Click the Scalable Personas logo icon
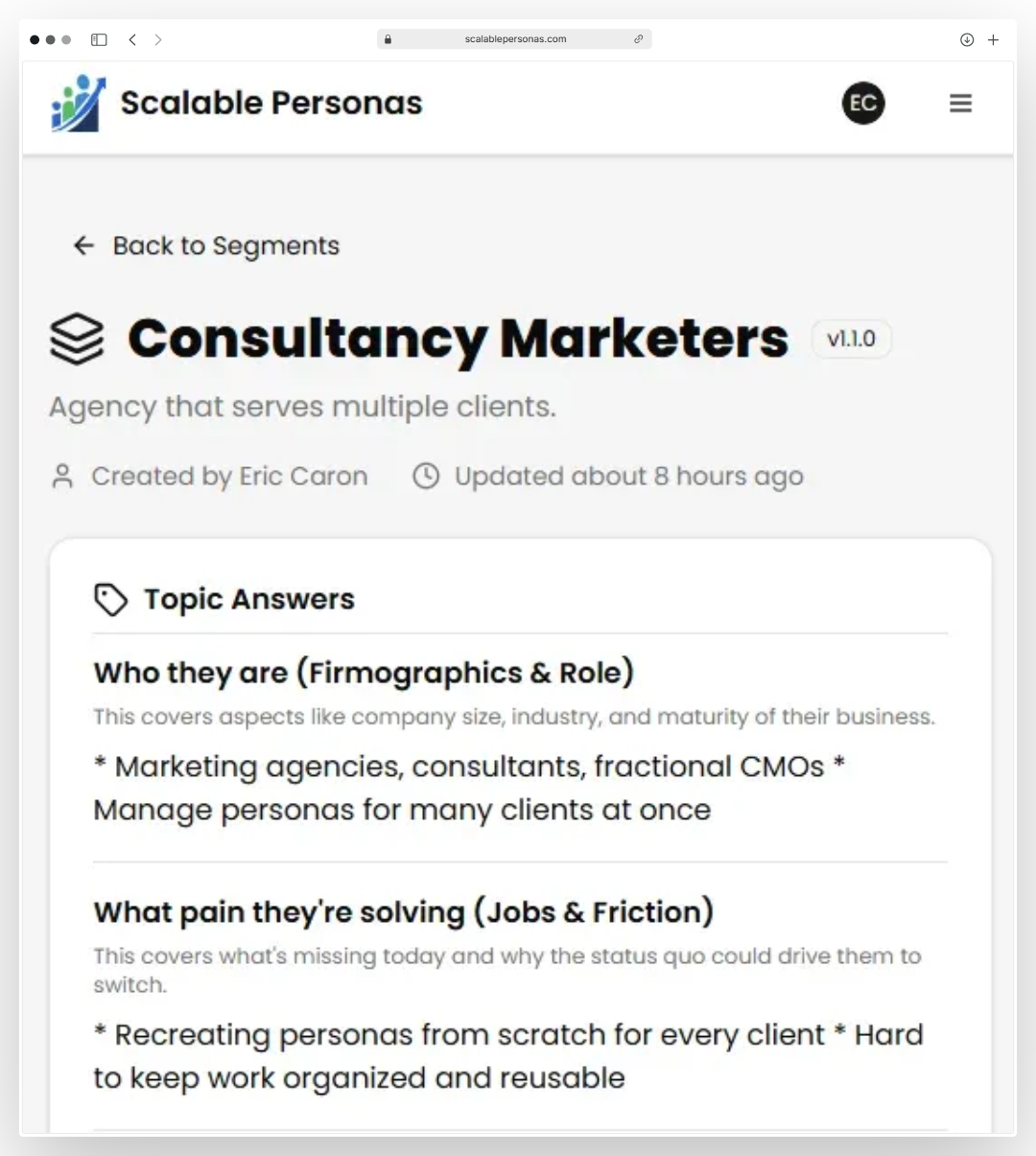1036x1156 pixels. (x=77, y=103)
